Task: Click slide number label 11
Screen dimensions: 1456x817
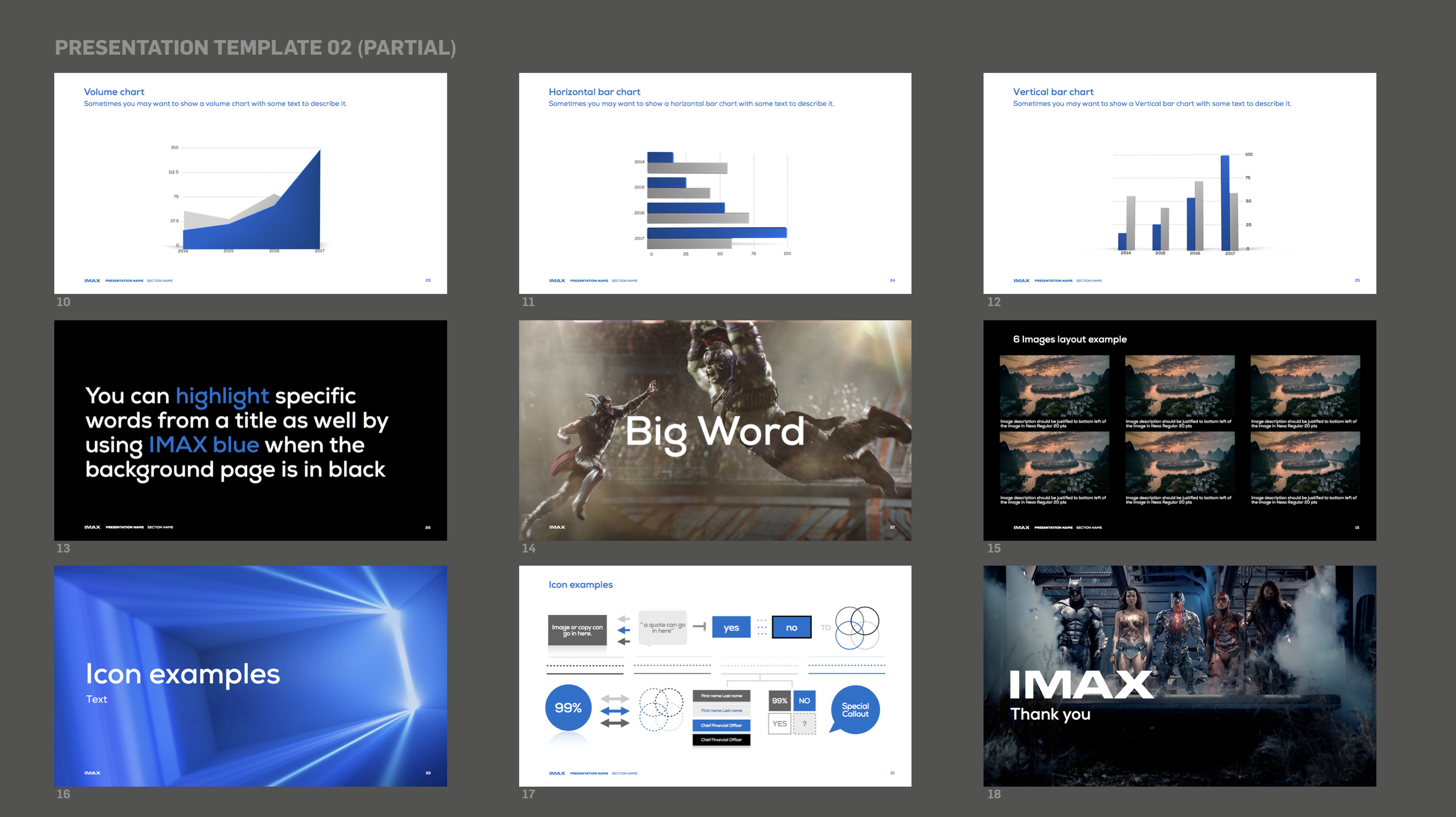Action: tap(528, 302)
